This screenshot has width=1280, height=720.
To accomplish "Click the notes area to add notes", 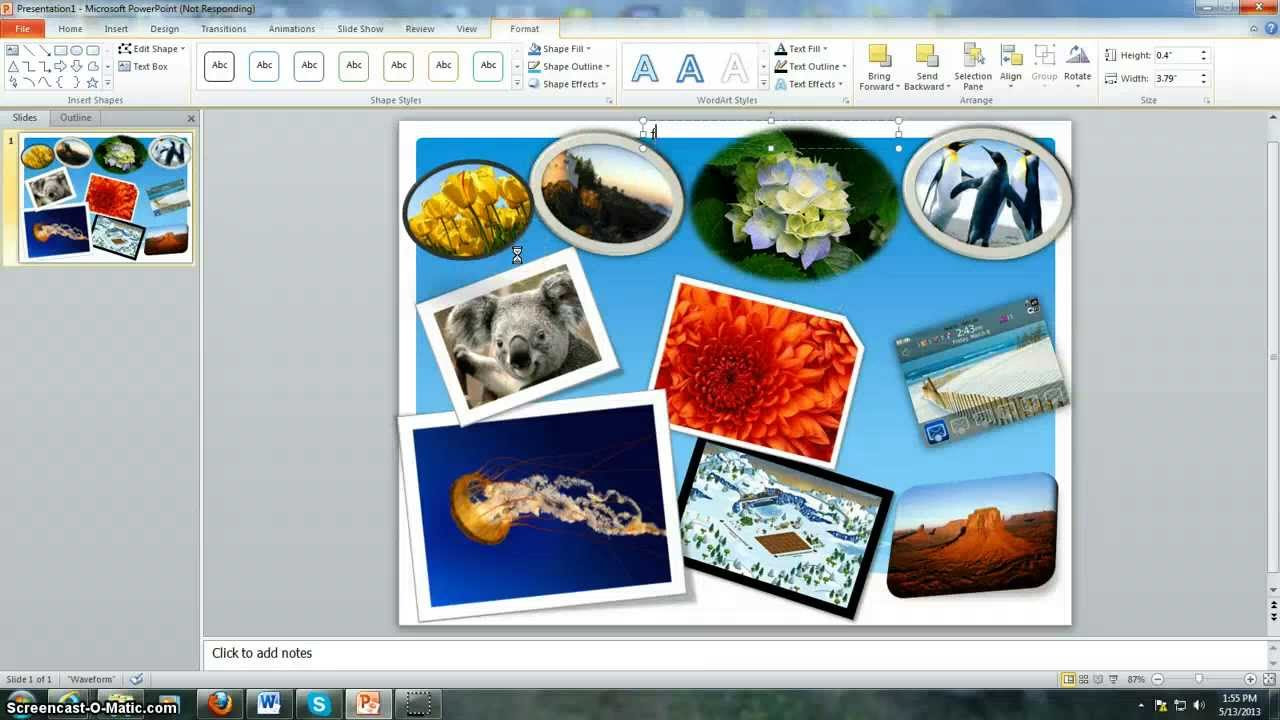I will (x=736, y=653).
